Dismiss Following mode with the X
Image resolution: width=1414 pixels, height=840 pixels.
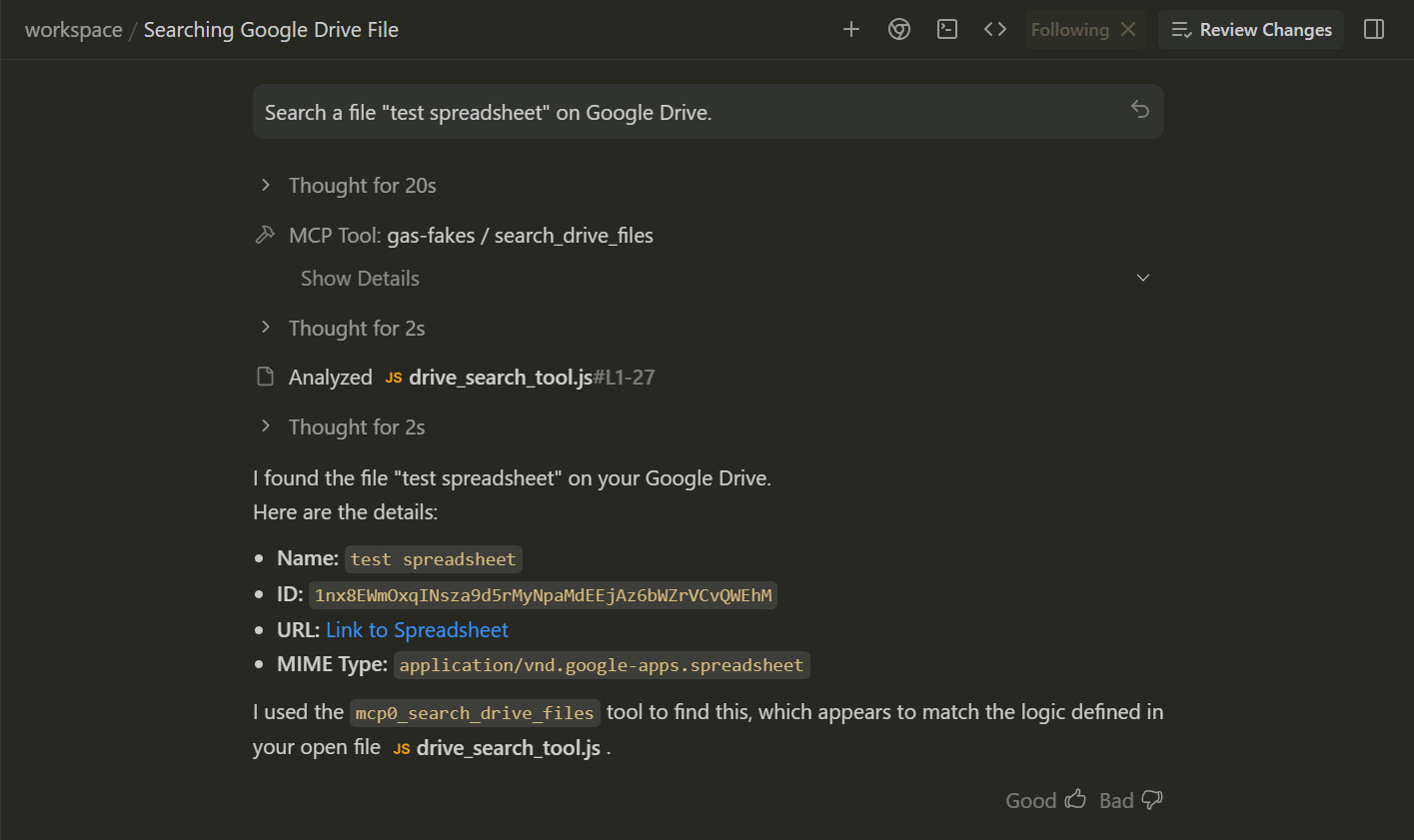1128,30
